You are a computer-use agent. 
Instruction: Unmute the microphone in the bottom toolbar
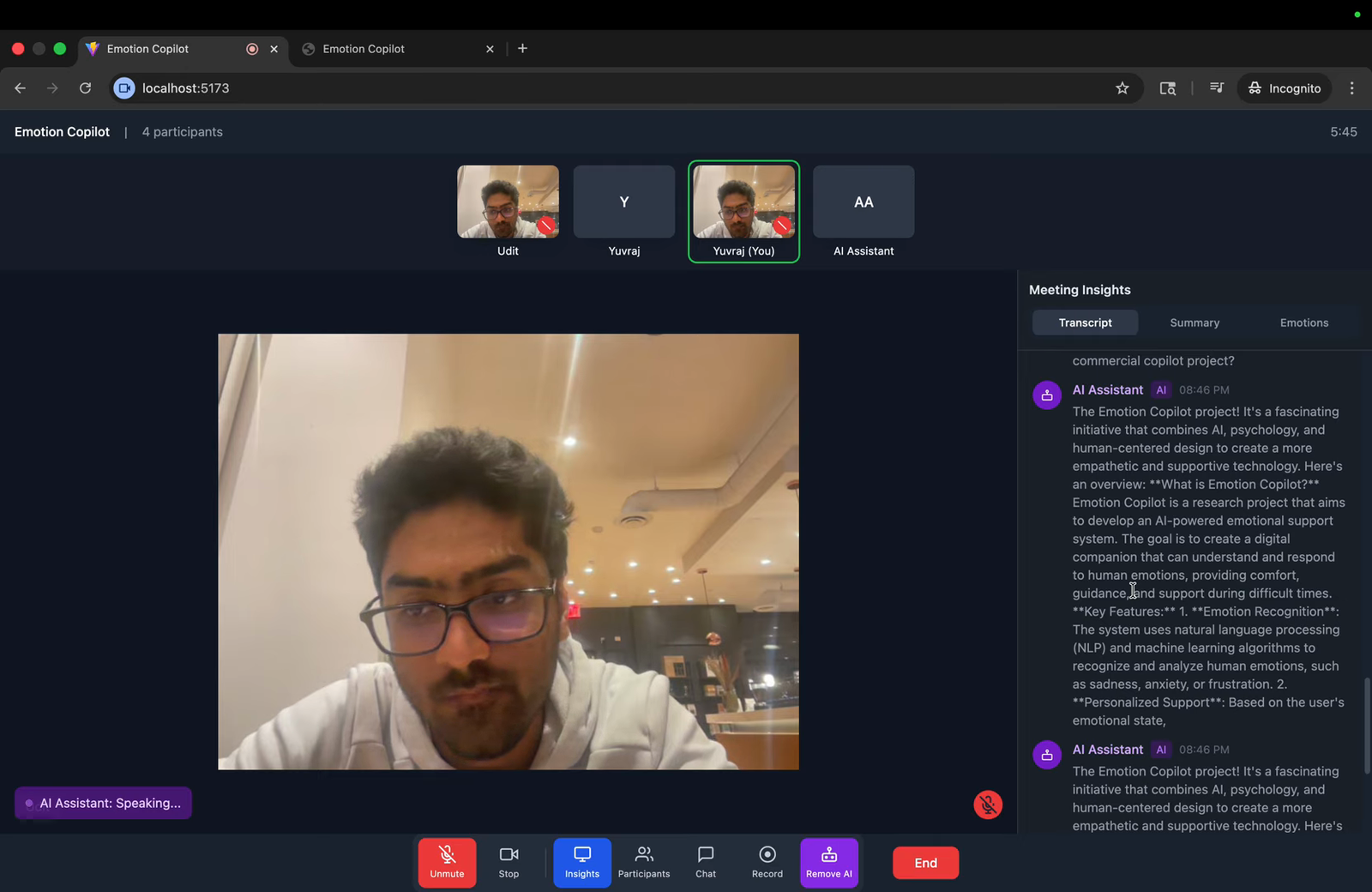click(x=447, y=862)
